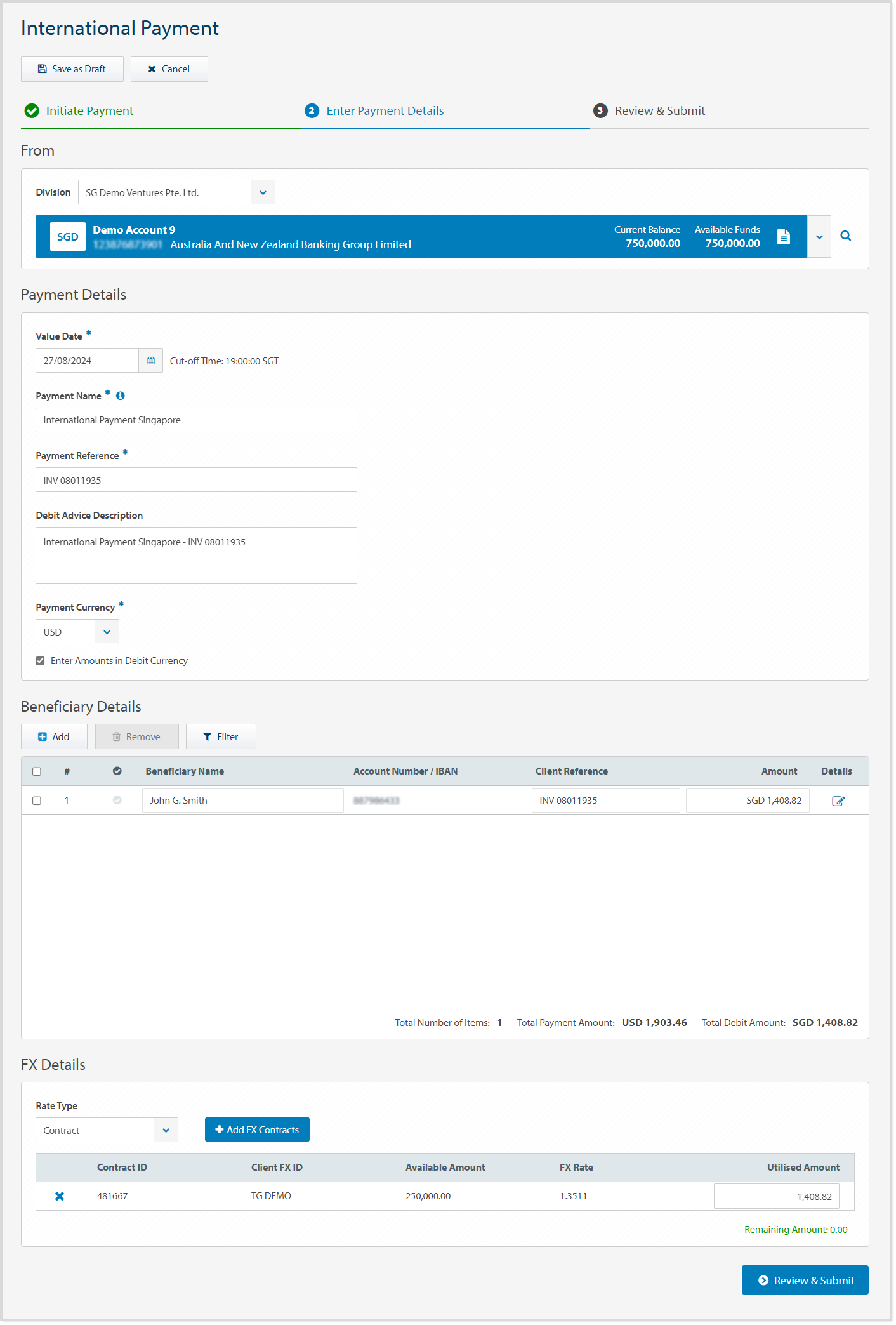Switch to the Review & Submit step
This screenshot has width=896, height=1325.
pos(659,111)
